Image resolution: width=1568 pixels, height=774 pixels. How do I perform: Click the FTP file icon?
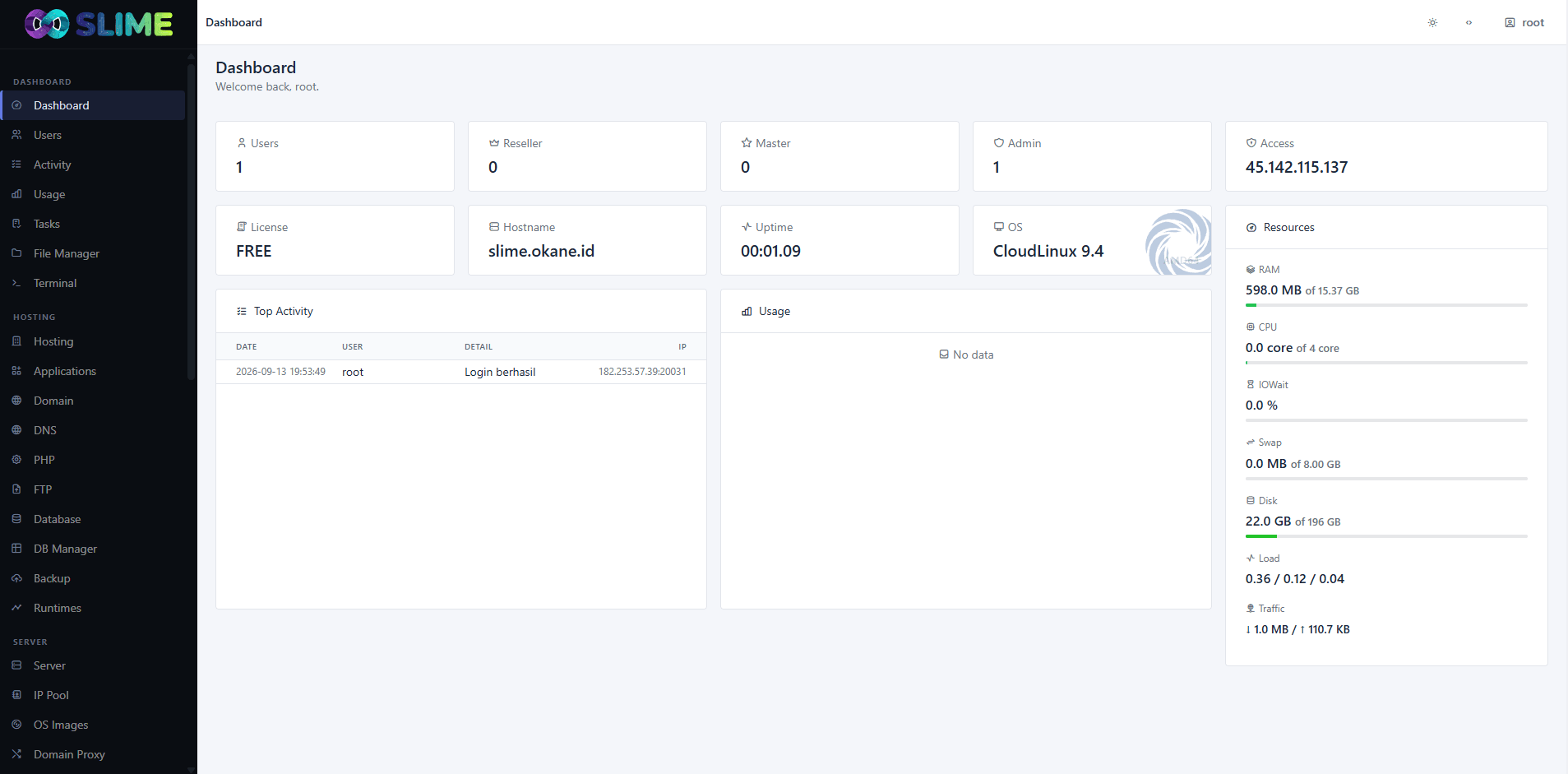coord(16,489)
